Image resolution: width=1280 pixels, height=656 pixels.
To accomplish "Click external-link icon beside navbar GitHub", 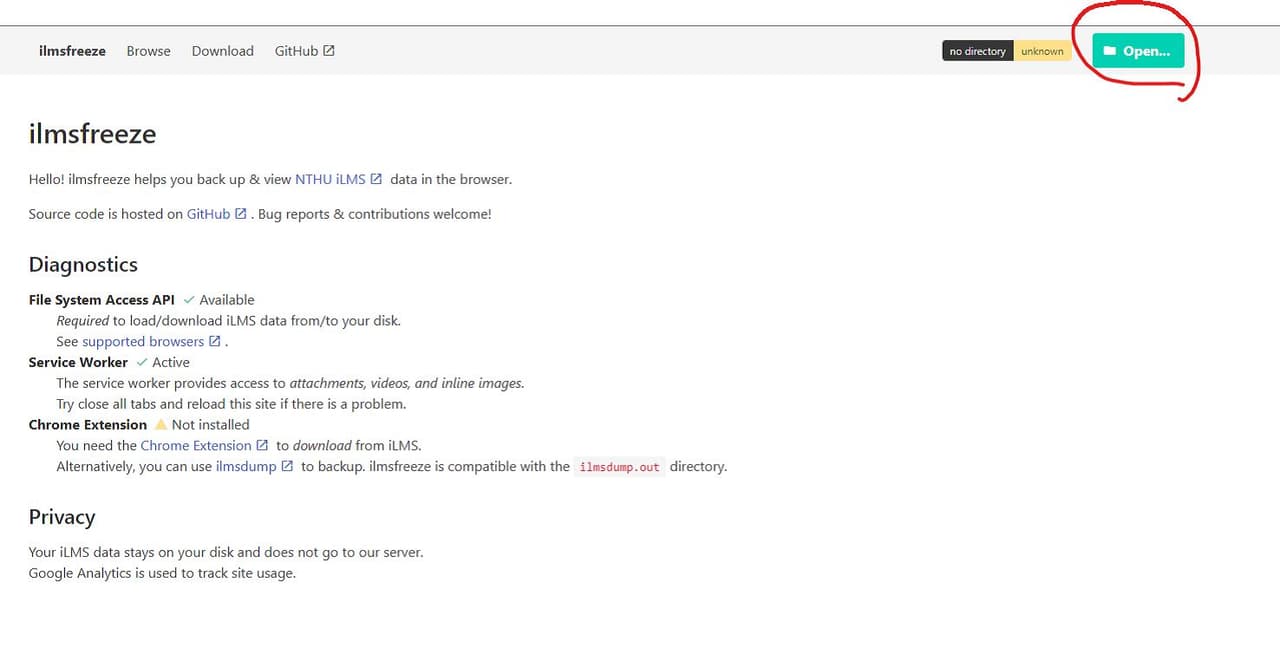I will [329, 51].
